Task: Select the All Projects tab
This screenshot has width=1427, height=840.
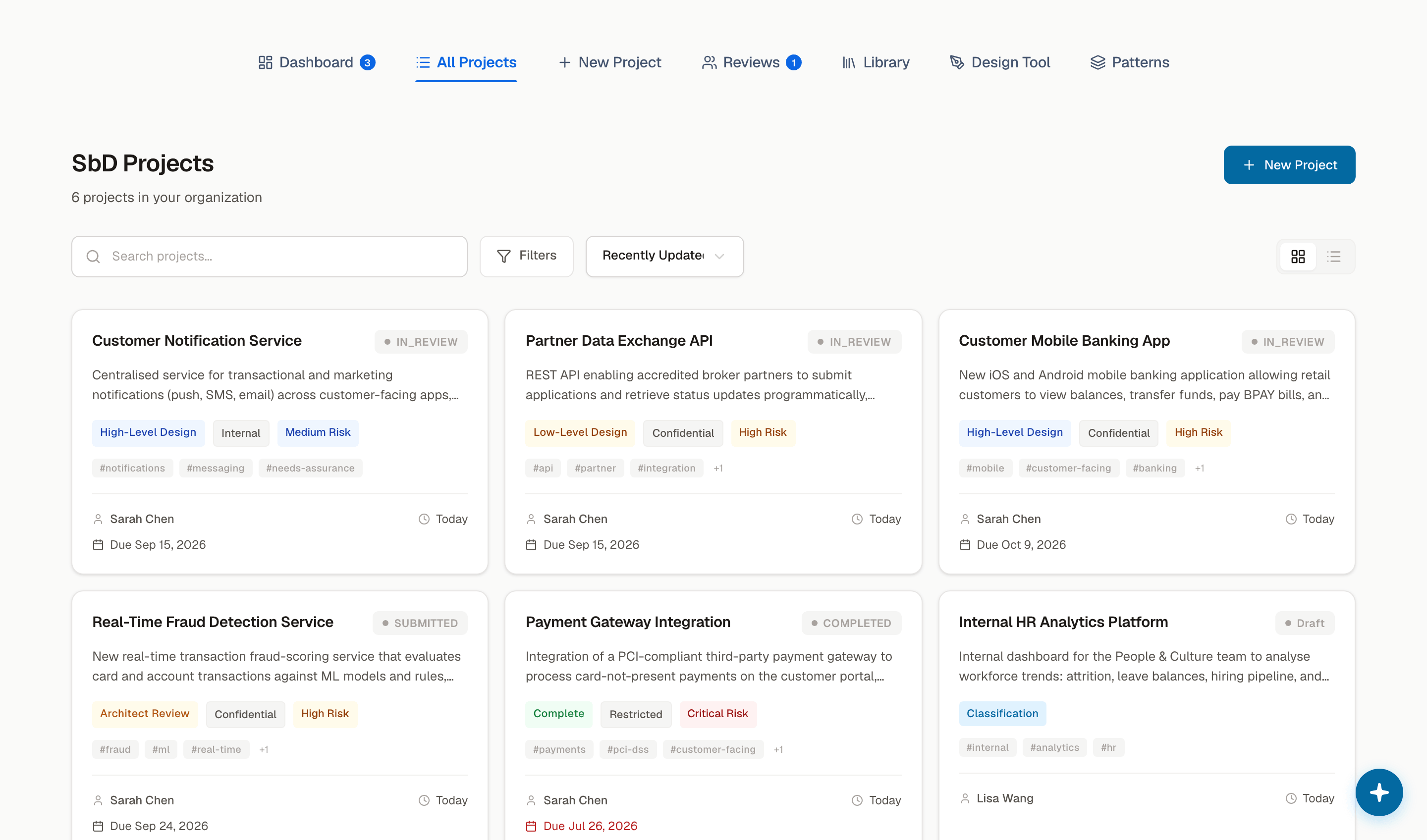Action: [x=465, y=62]
